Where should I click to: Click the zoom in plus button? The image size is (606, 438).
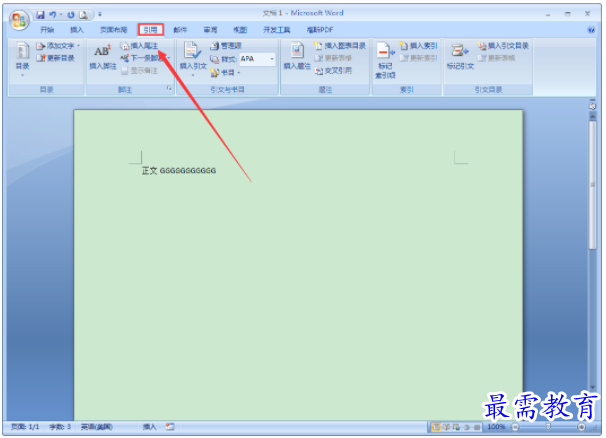[x=581, y=427]
